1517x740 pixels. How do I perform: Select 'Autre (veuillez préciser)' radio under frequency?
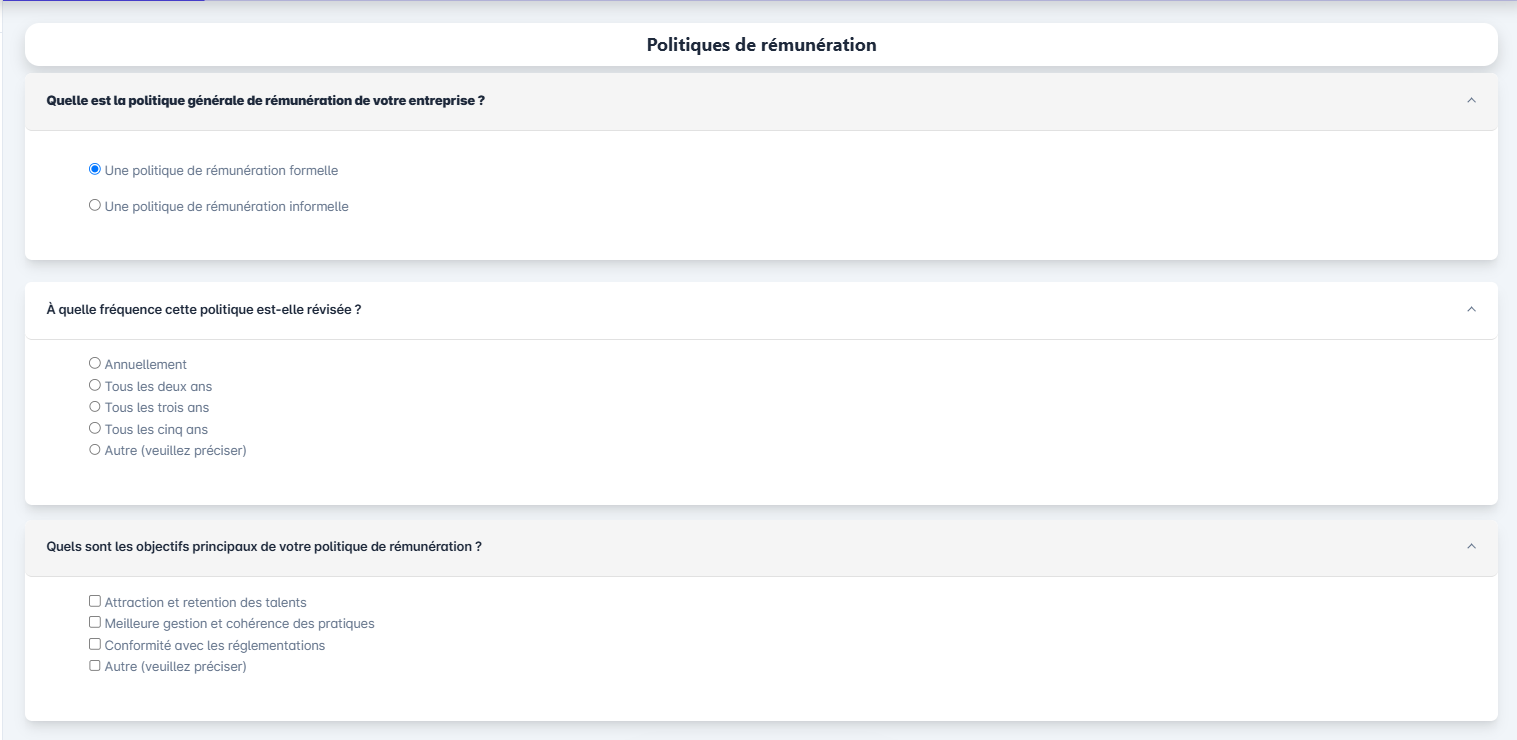click(95, 450)
